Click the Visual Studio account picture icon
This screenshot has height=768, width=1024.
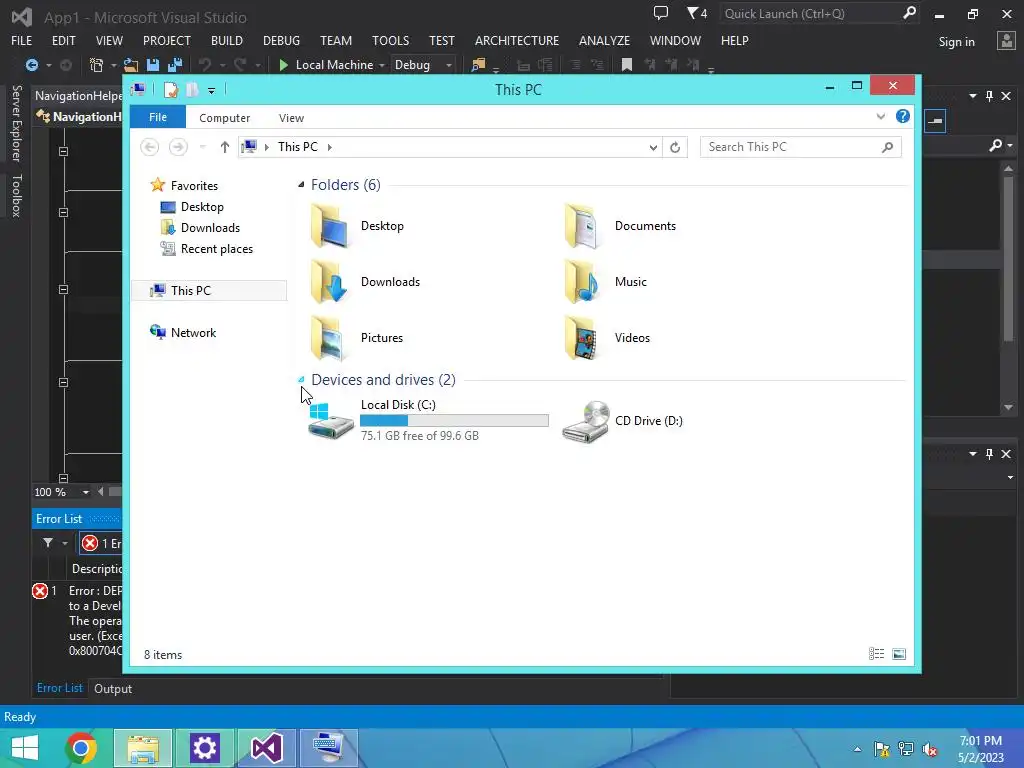click(x=1006, y=41)
